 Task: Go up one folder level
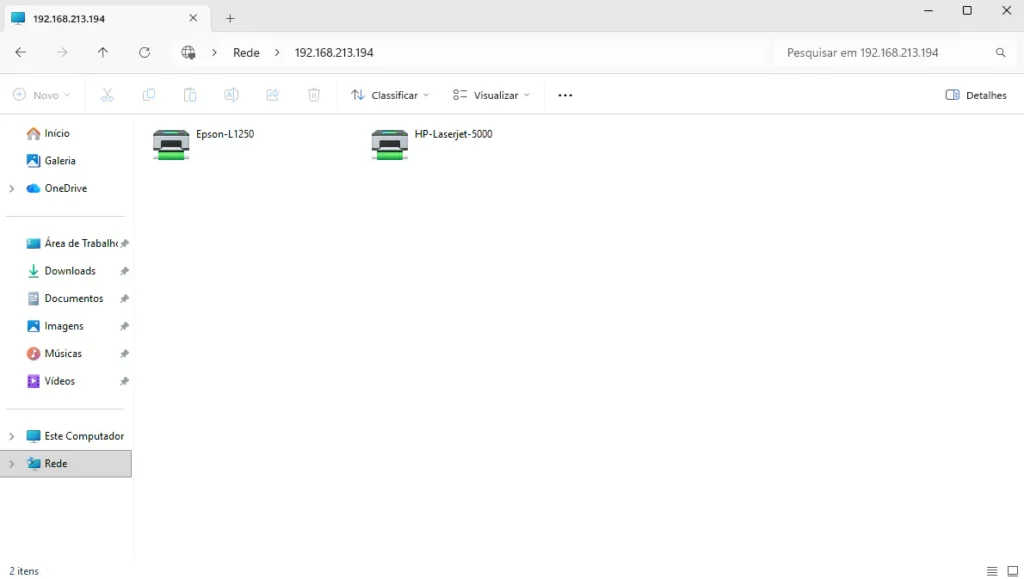click(x=103, y=52)
